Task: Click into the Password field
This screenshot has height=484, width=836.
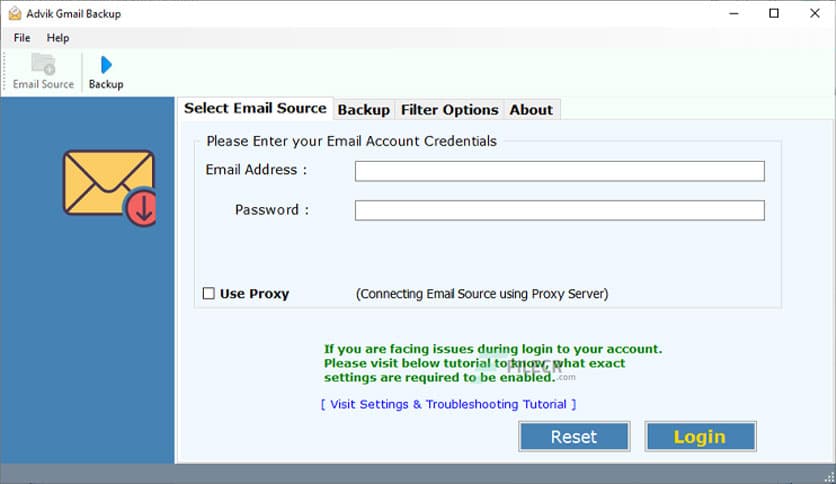Action: tap(559, 211)
